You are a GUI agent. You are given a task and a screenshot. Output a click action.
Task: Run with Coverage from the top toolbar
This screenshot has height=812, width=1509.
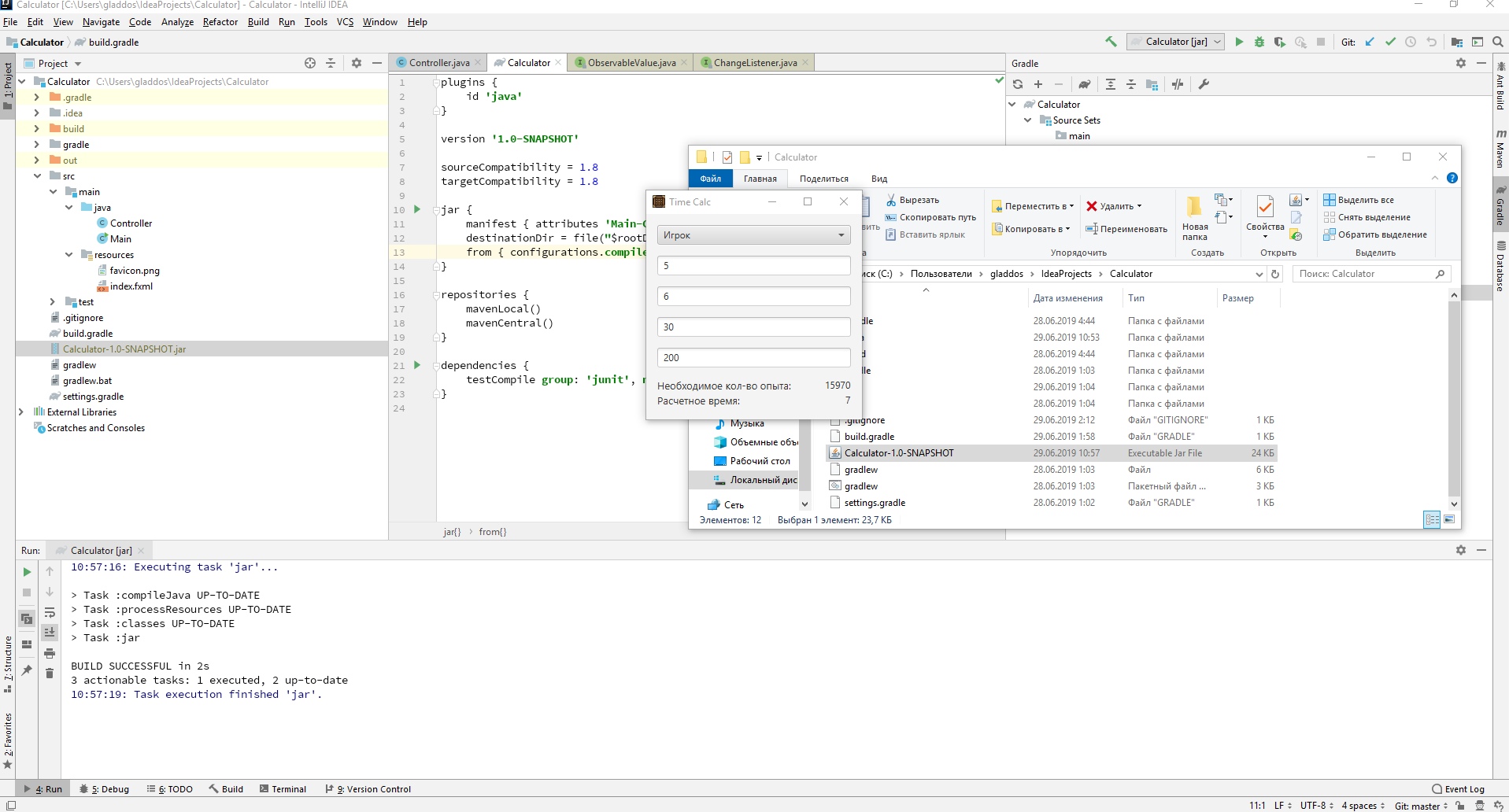pyautogui.click(x=1280, y=42)
